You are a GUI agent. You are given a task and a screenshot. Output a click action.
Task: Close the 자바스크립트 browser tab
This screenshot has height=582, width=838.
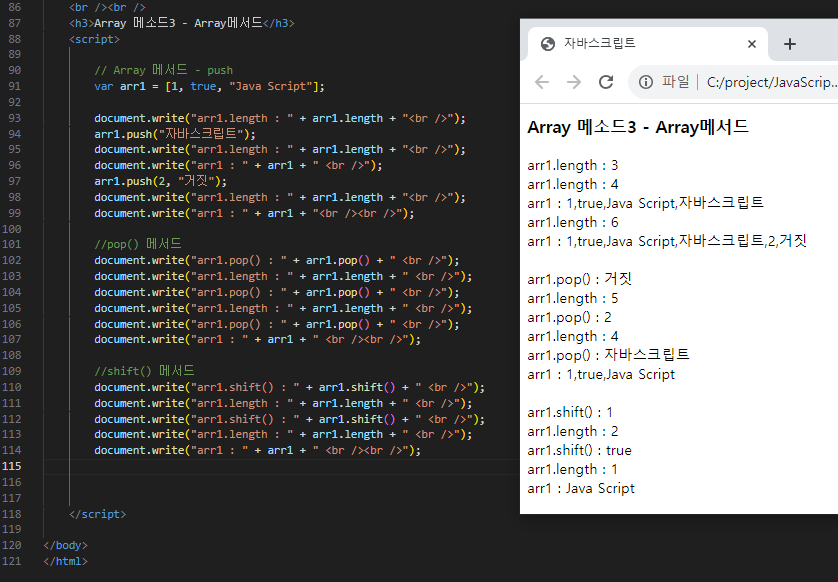coord(752,44)
